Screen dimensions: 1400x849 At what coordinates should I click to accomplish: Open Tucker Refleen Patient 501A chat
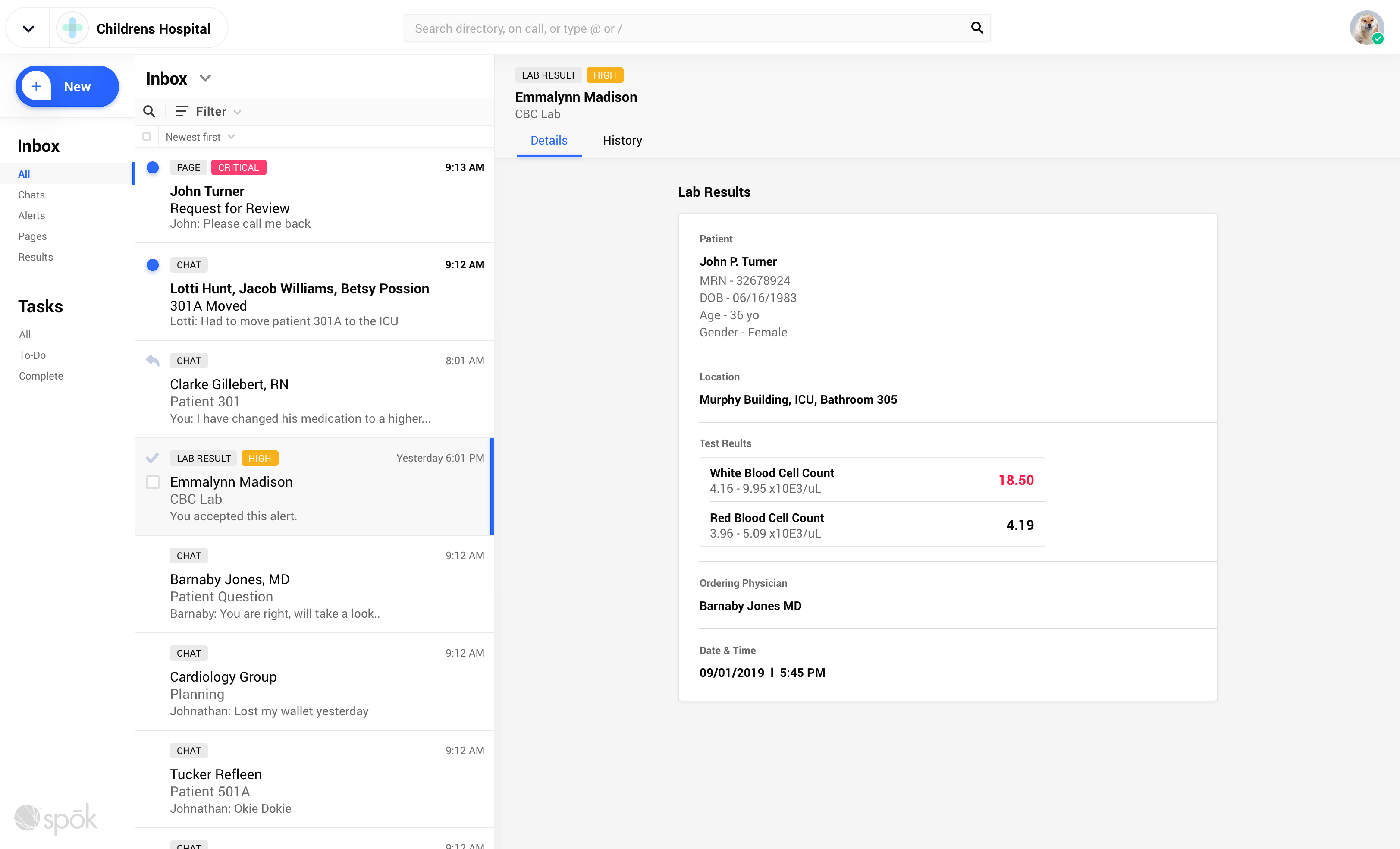(x=315, y=779)
